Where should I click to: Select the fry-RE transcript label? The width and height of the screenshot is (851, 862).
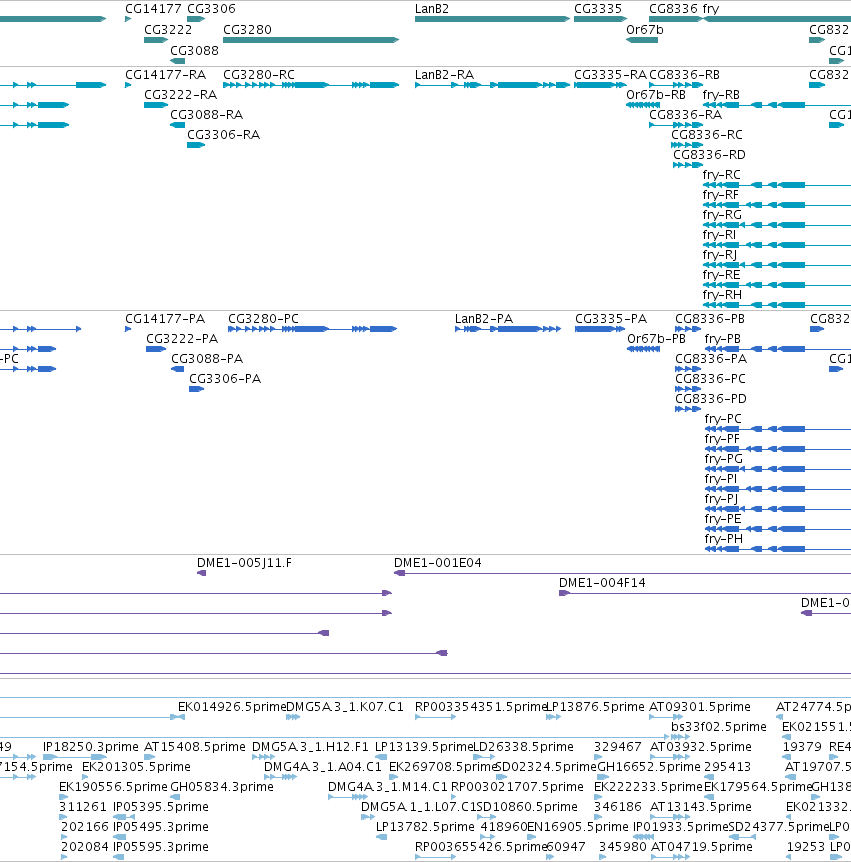click(x=721, y=274)
